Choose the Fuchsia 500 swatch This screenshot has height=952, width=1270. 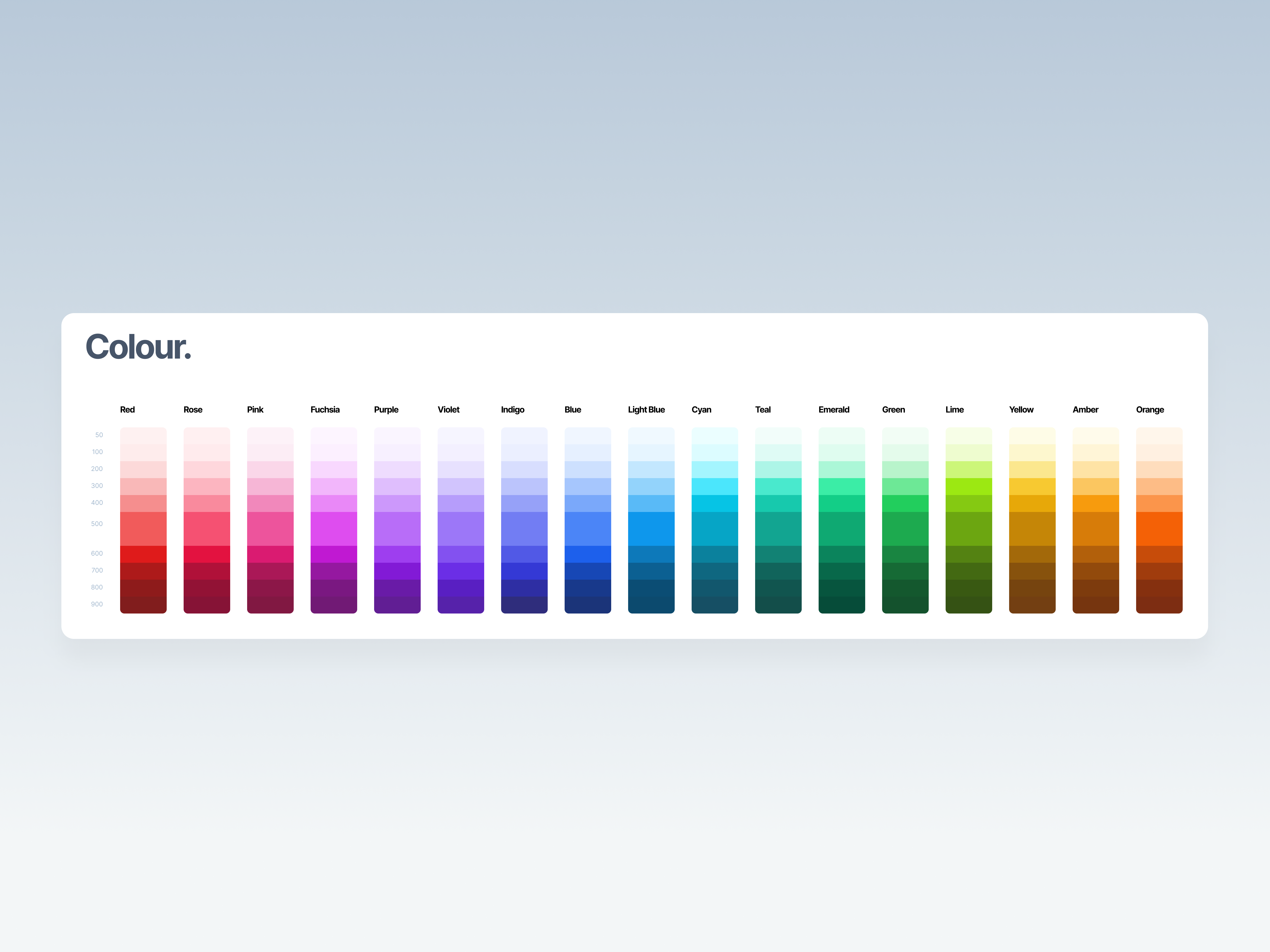334,529
